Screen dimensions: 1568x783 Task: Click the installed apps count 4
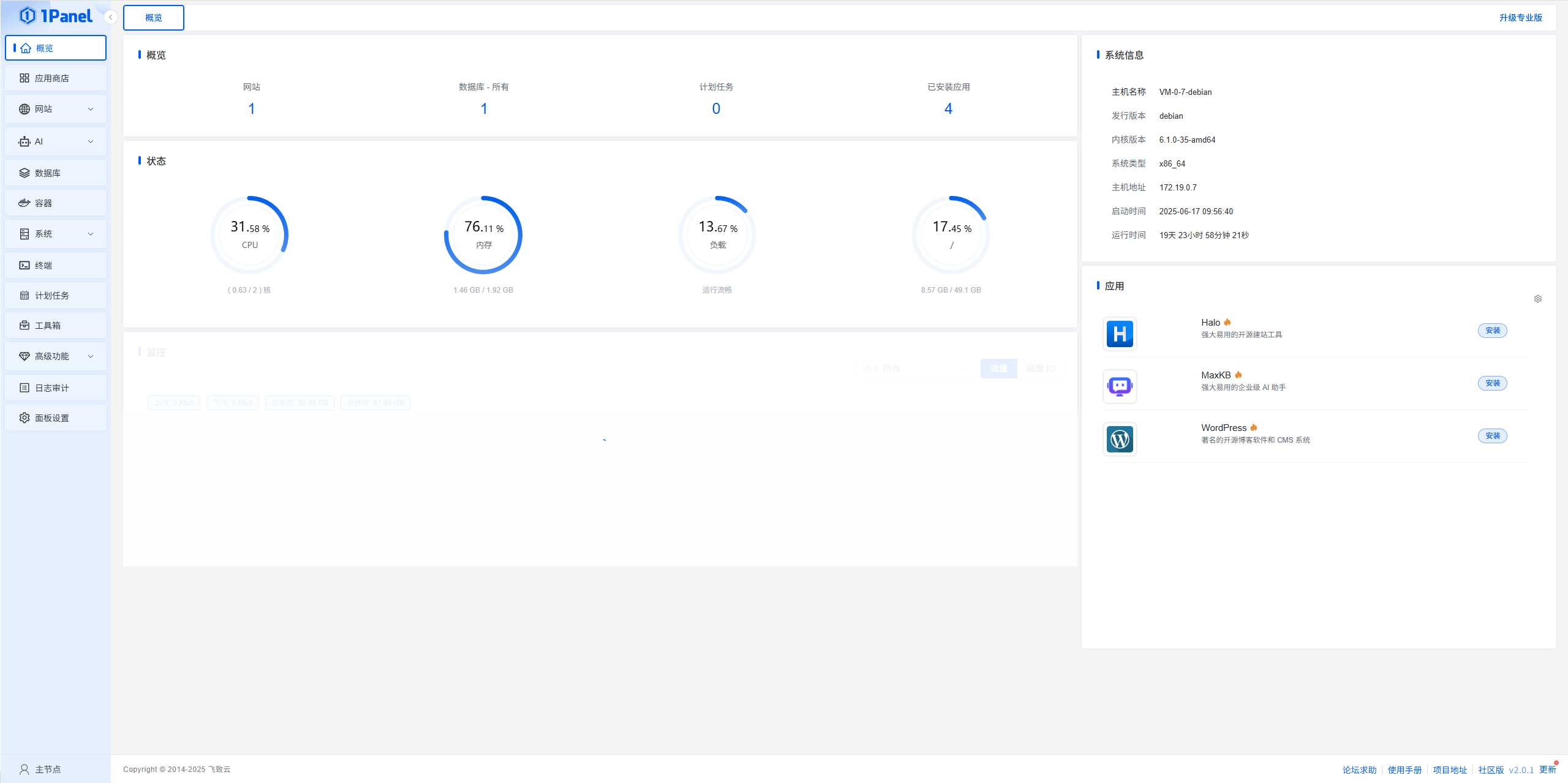(948, 109)
